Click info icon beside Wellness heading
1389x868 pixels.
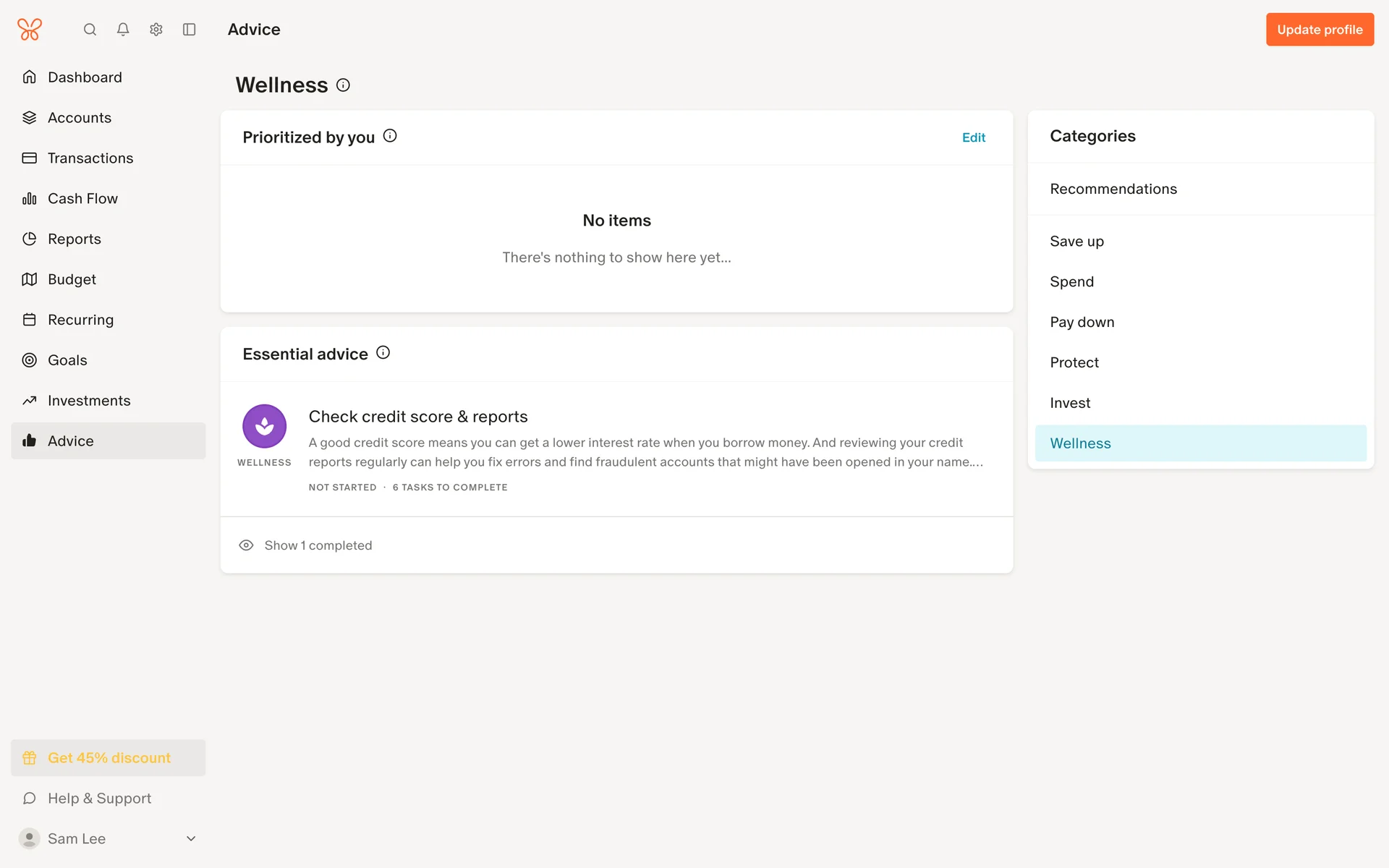(344, 85)
